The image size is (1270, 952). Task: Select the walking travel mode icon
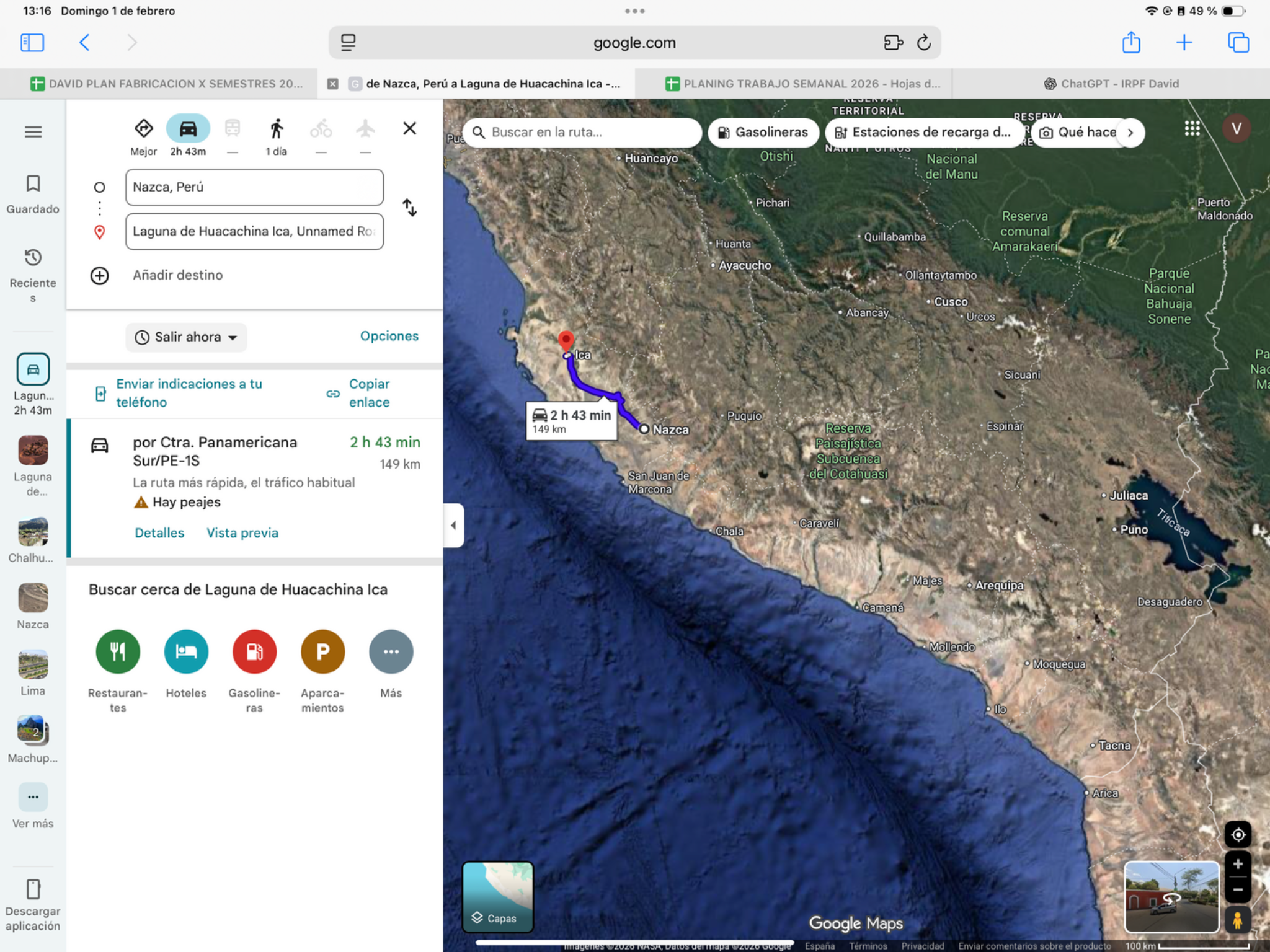coord(277,129)
